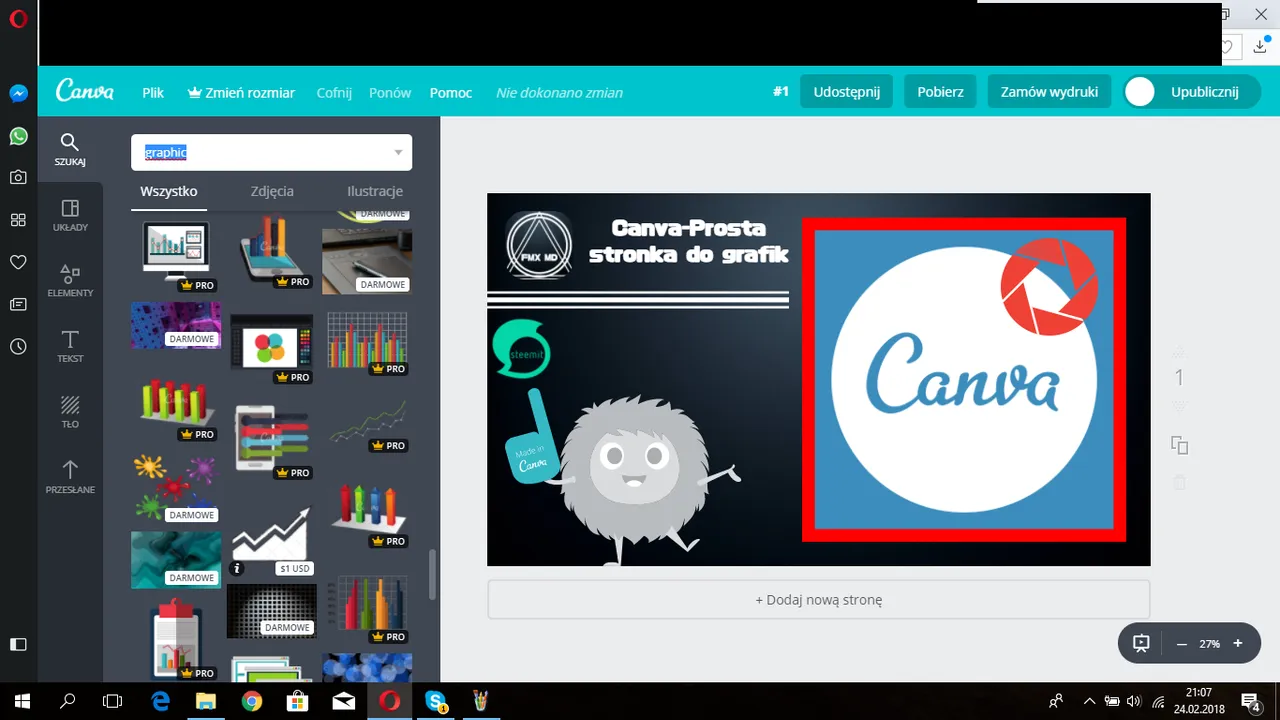Click the Canva-Prosta stronka title text
This screenshot has height=720, width=1280.
(689, 241)
